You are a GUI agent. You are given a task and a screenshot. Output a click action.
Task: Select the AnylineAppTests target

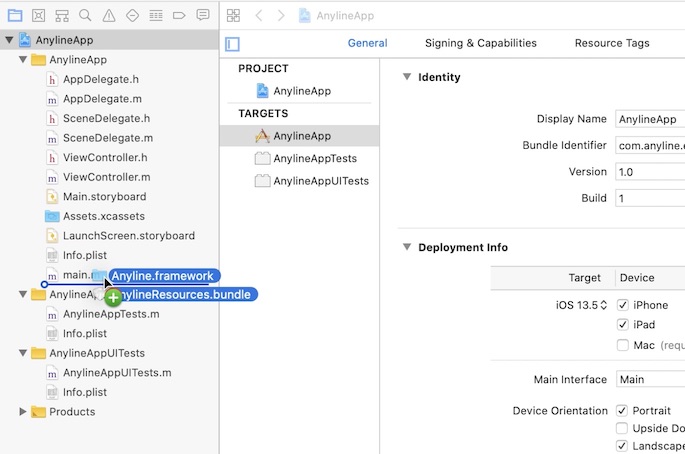tap(314, 158)
